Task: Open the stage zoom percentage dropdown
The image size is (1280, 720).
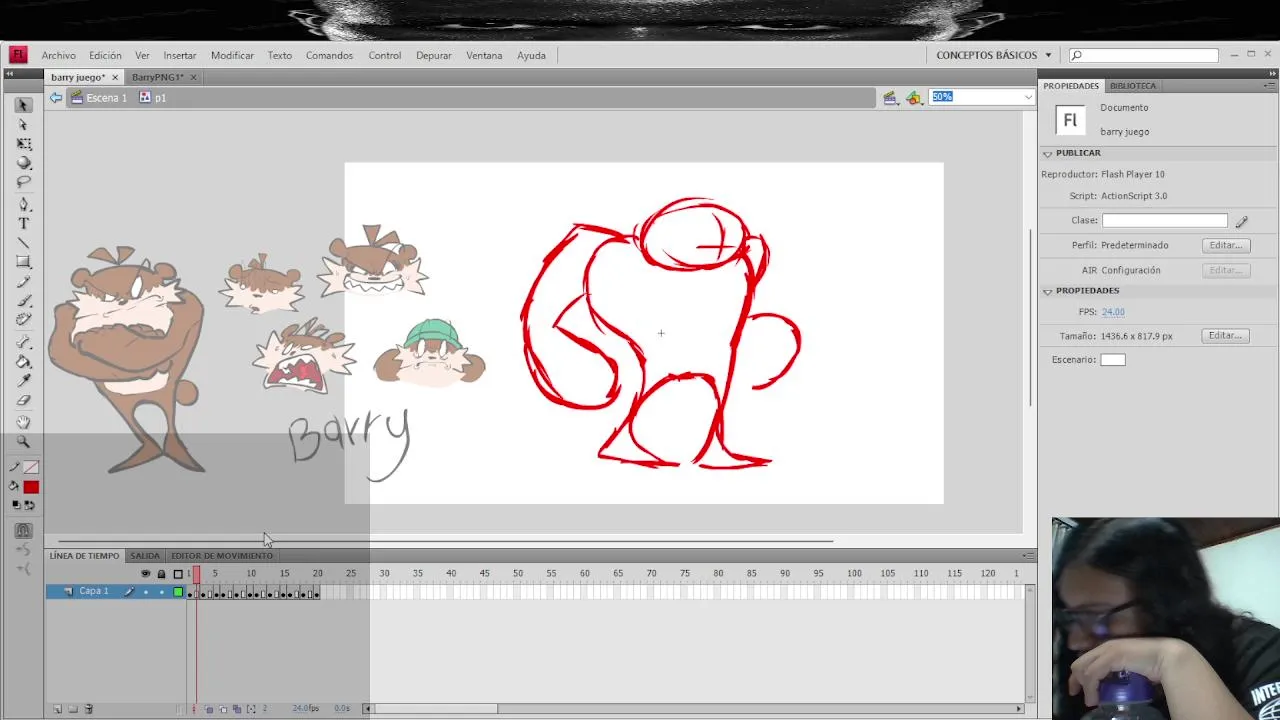Action: click(x=1028, y=97)
